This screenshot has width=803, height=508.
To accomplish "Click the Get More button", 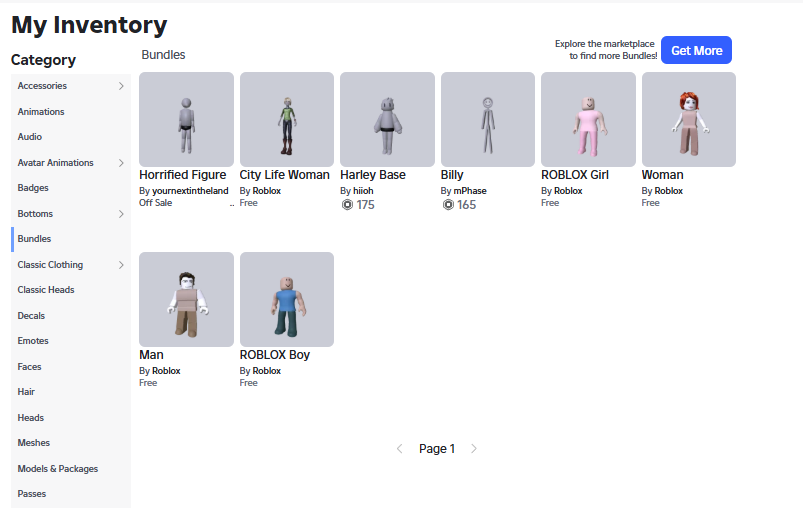I will 696,50.
